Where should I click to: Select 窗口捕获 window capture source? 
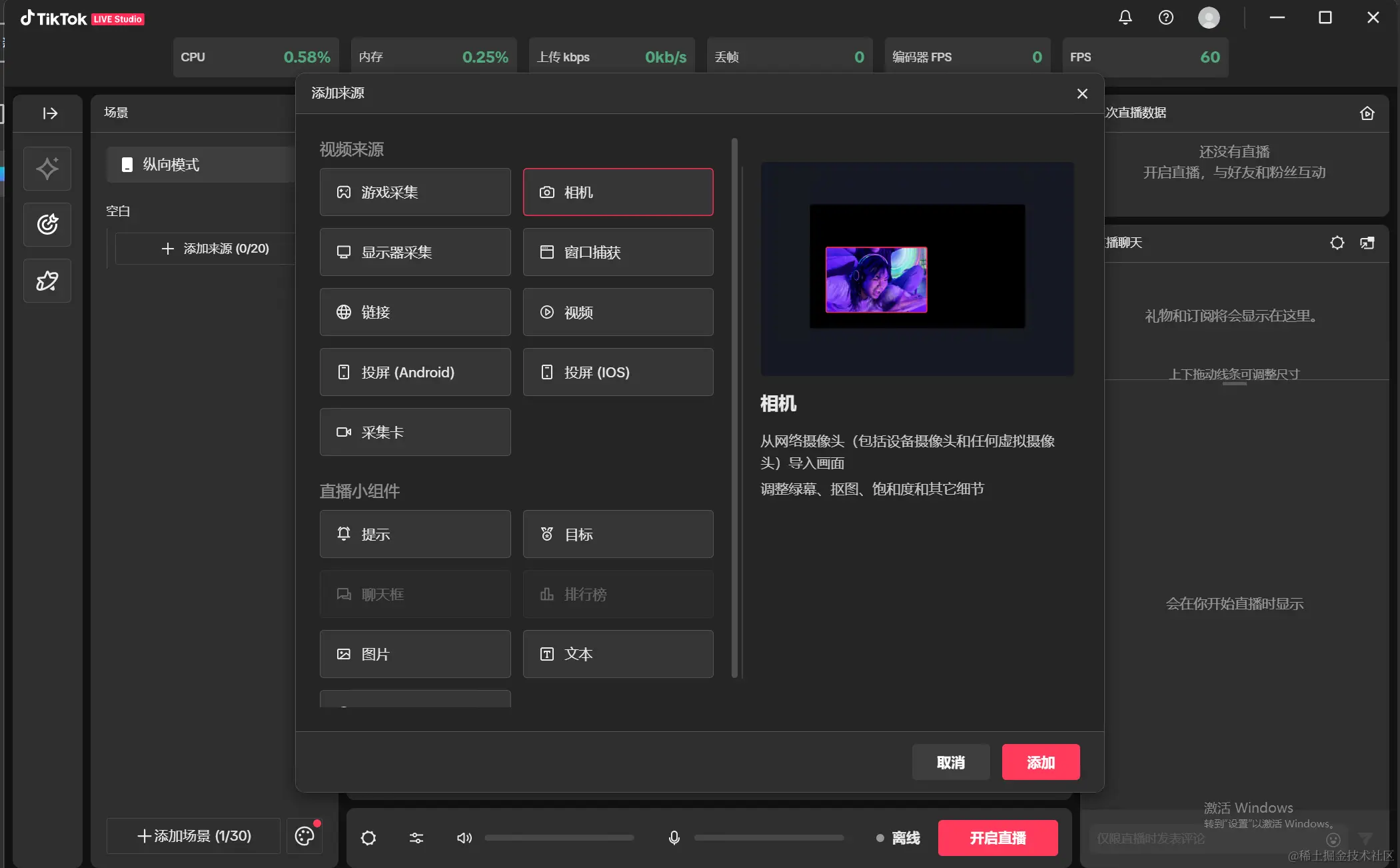[x=618, y=252]
